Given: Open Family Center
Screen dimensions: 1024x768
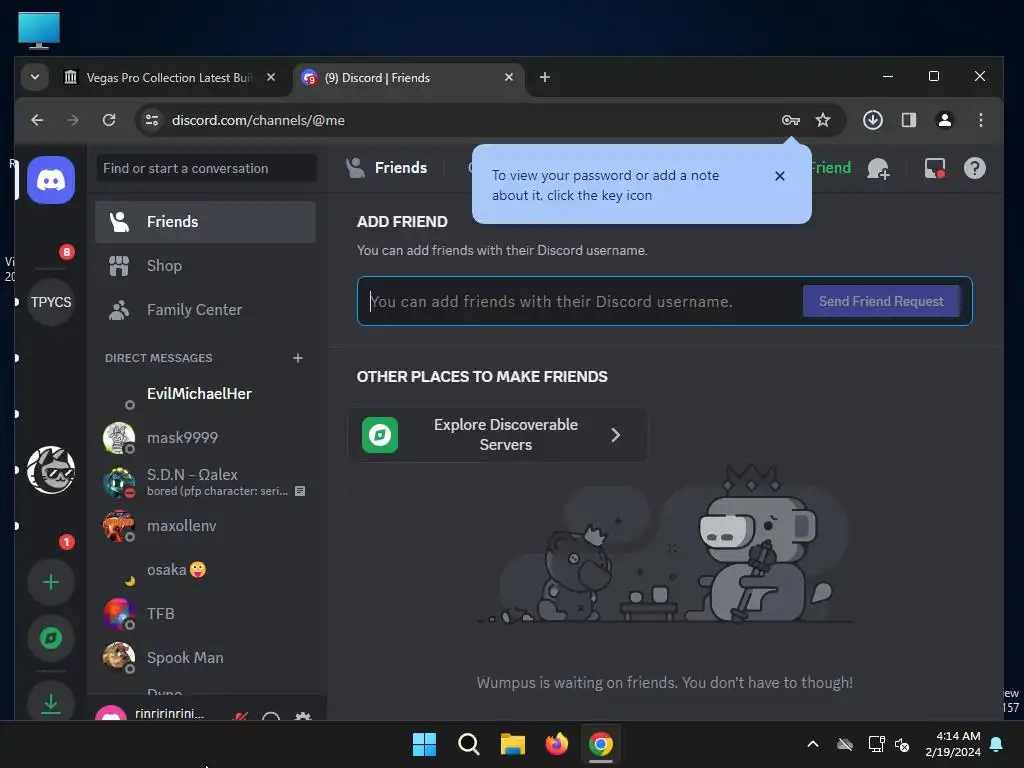Looking at the screenshot, I should point(205,310).
